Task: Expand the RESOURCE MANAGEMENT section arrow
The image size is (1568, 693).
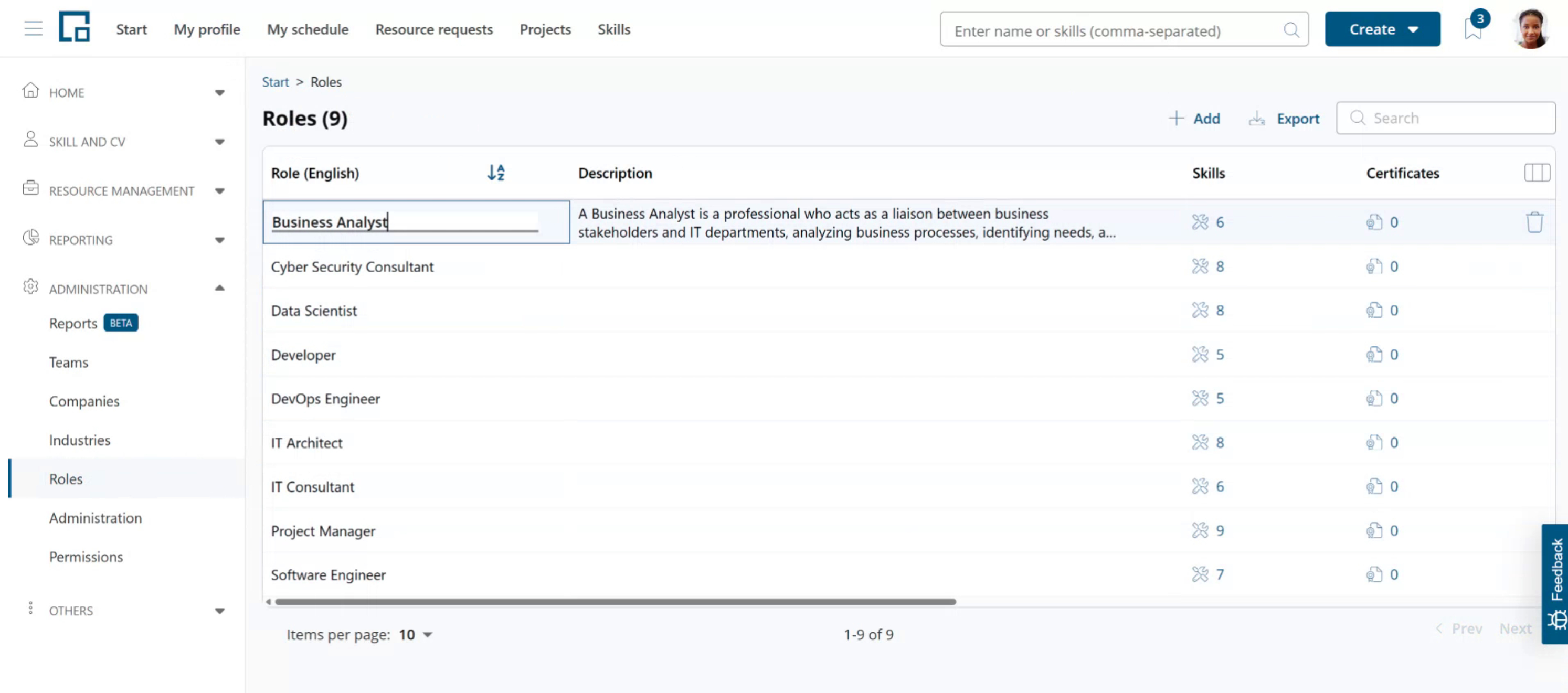Action: [220, 191]
